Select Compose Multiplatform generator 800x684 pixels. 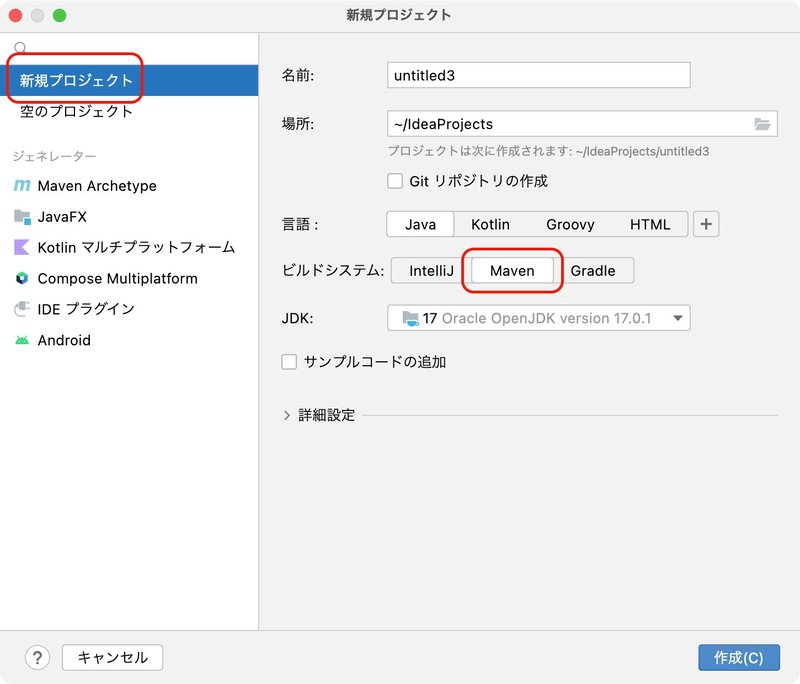click(x=129, y=278)
